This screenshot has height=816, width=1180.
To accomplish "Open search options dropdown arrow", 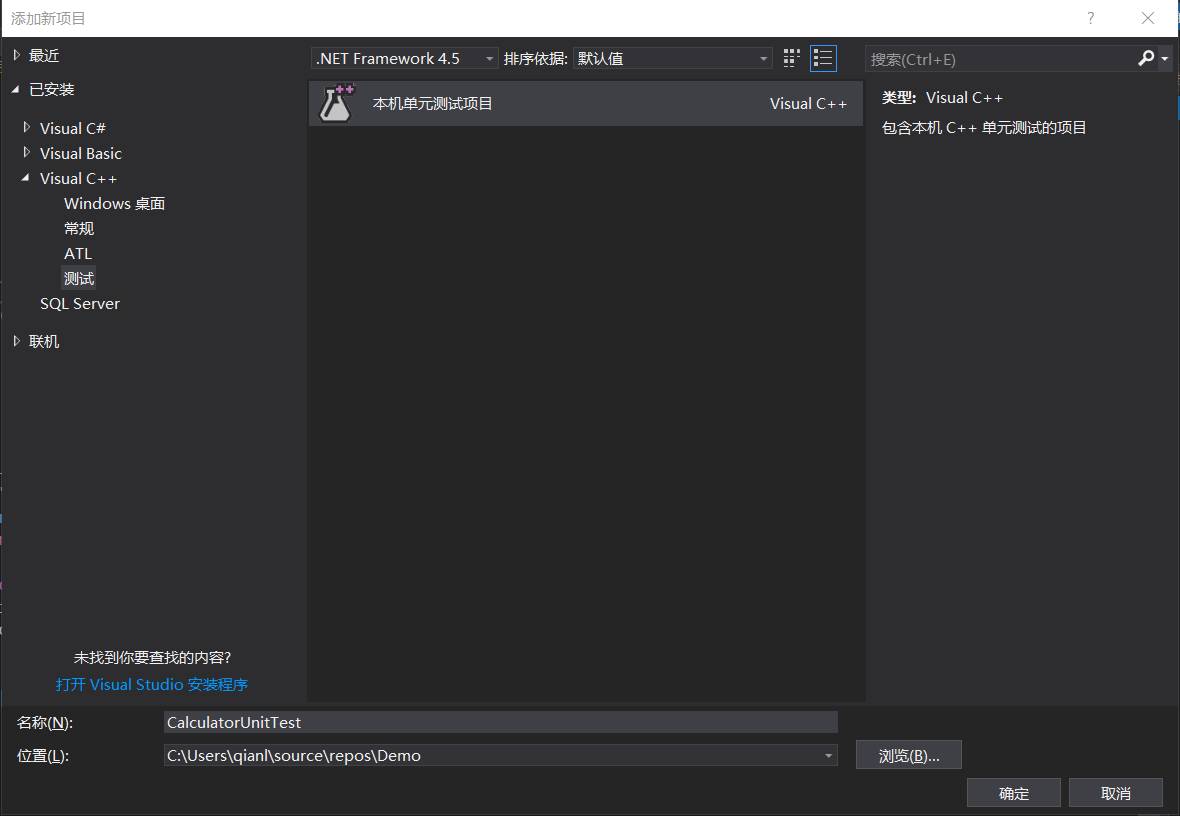I will pos(1165,59).
